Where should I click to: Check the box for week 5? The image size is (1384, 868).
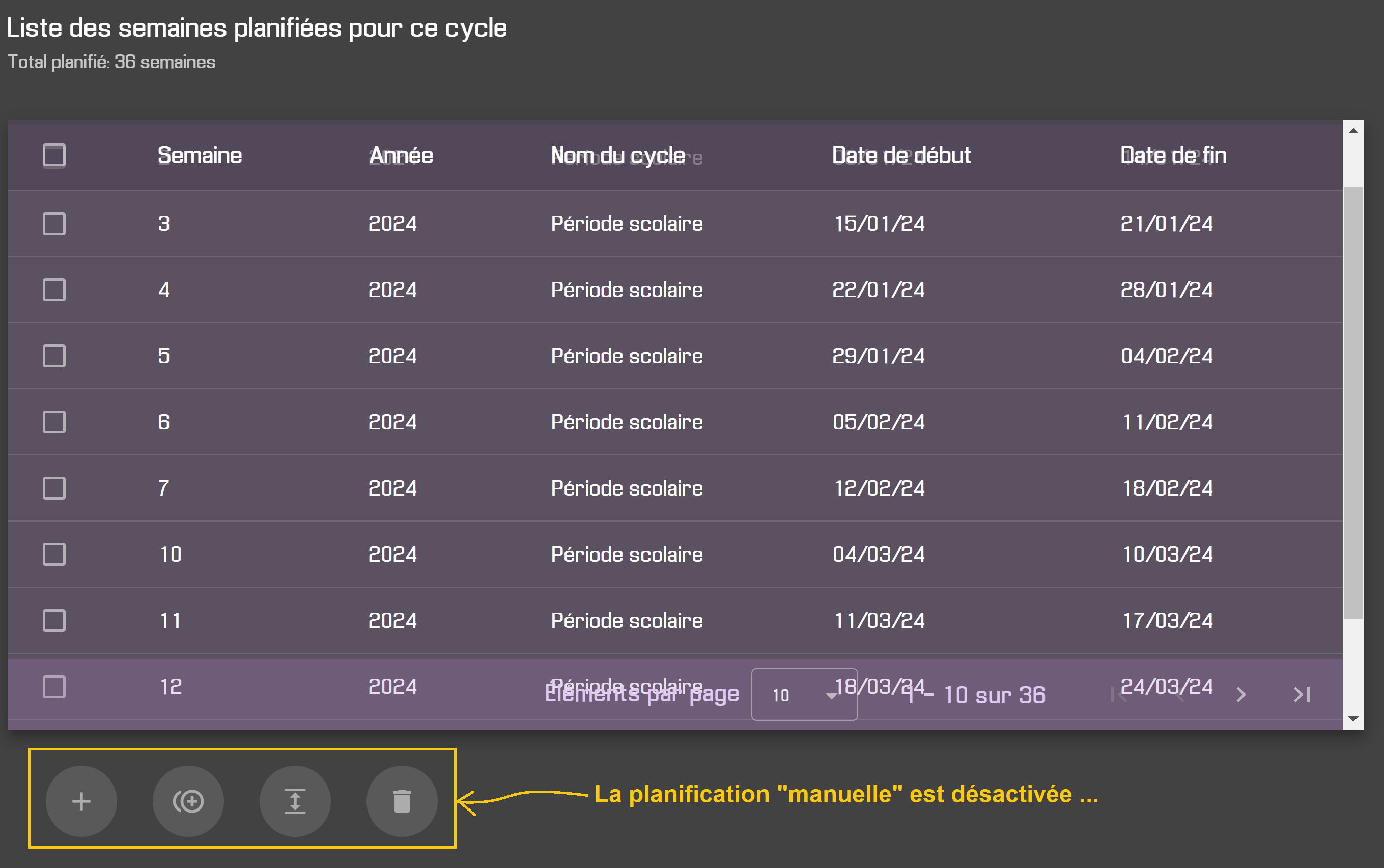[54, 355]
